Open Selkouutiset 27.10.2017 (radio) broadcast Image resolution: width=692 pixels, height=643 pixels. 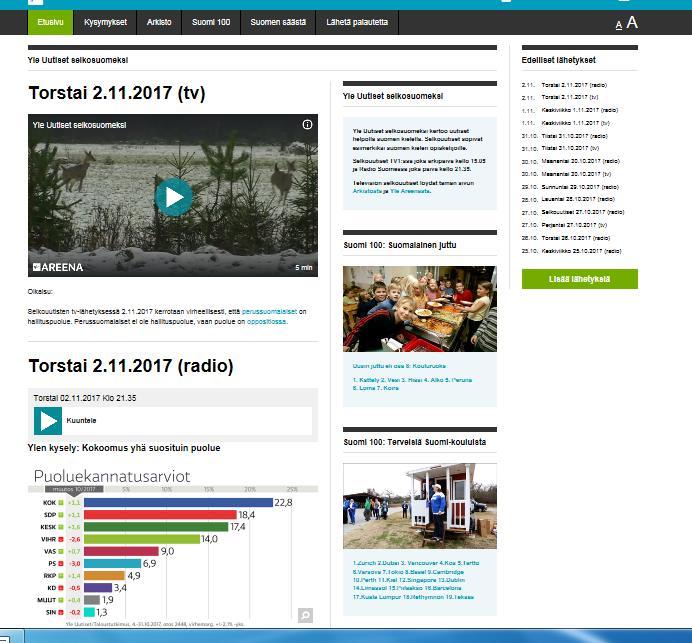click(x=583, y=212)
